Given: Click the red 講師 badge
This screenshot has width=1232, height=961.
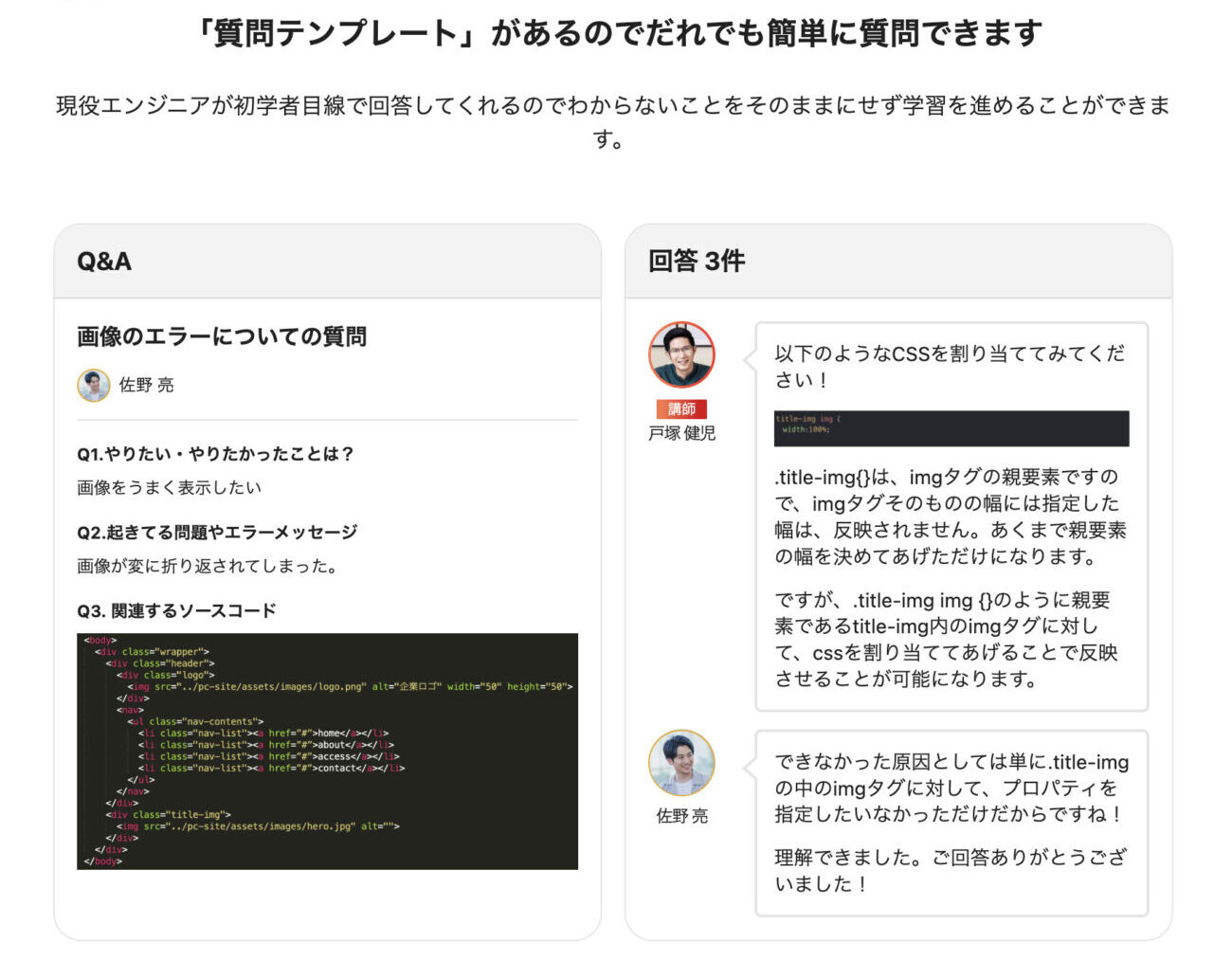Looking at the screenshot, I should tap(681, 408).
